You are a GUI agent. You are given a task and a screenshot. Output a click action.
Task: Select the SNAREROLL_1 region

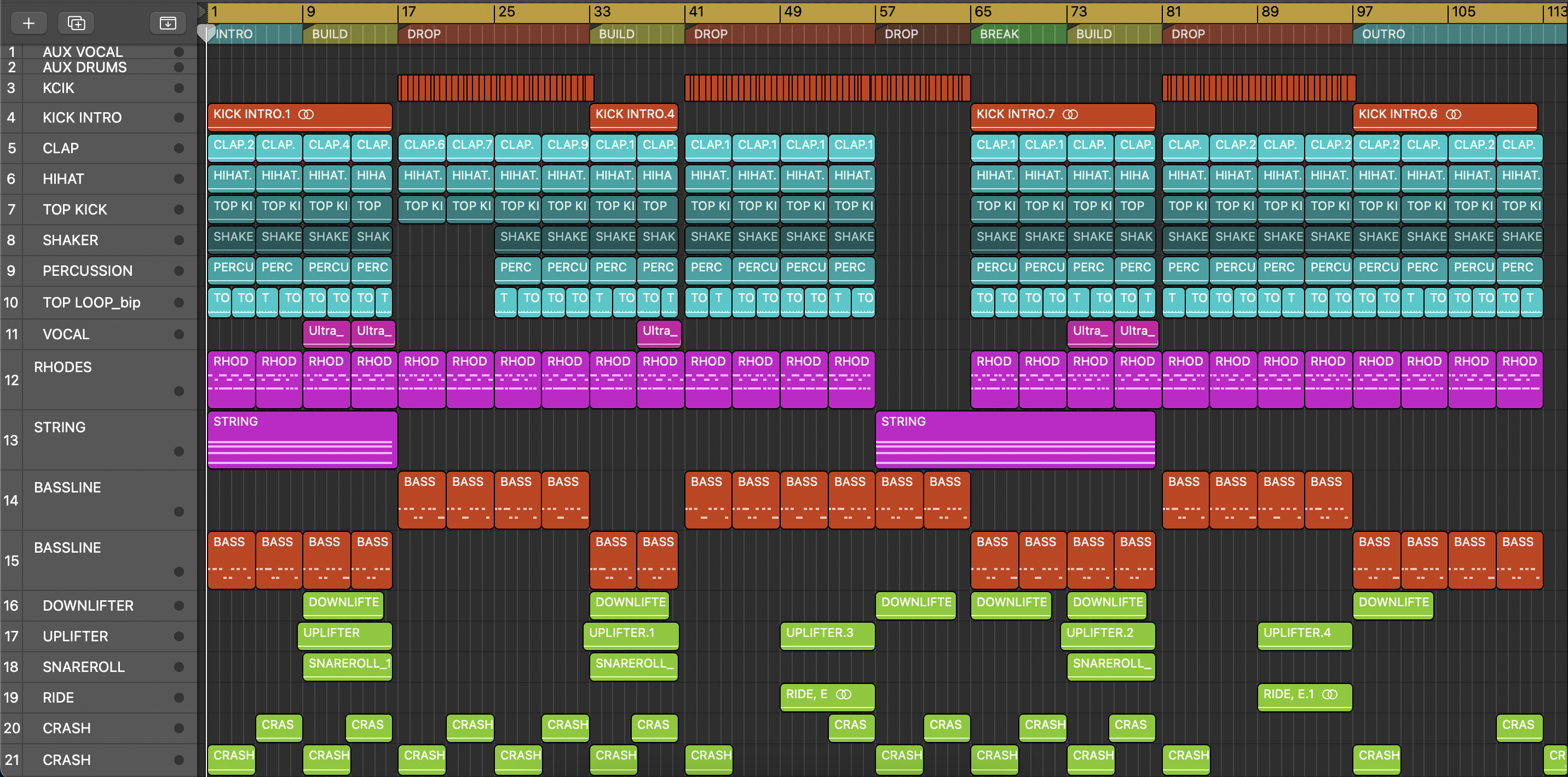(348, 667)
